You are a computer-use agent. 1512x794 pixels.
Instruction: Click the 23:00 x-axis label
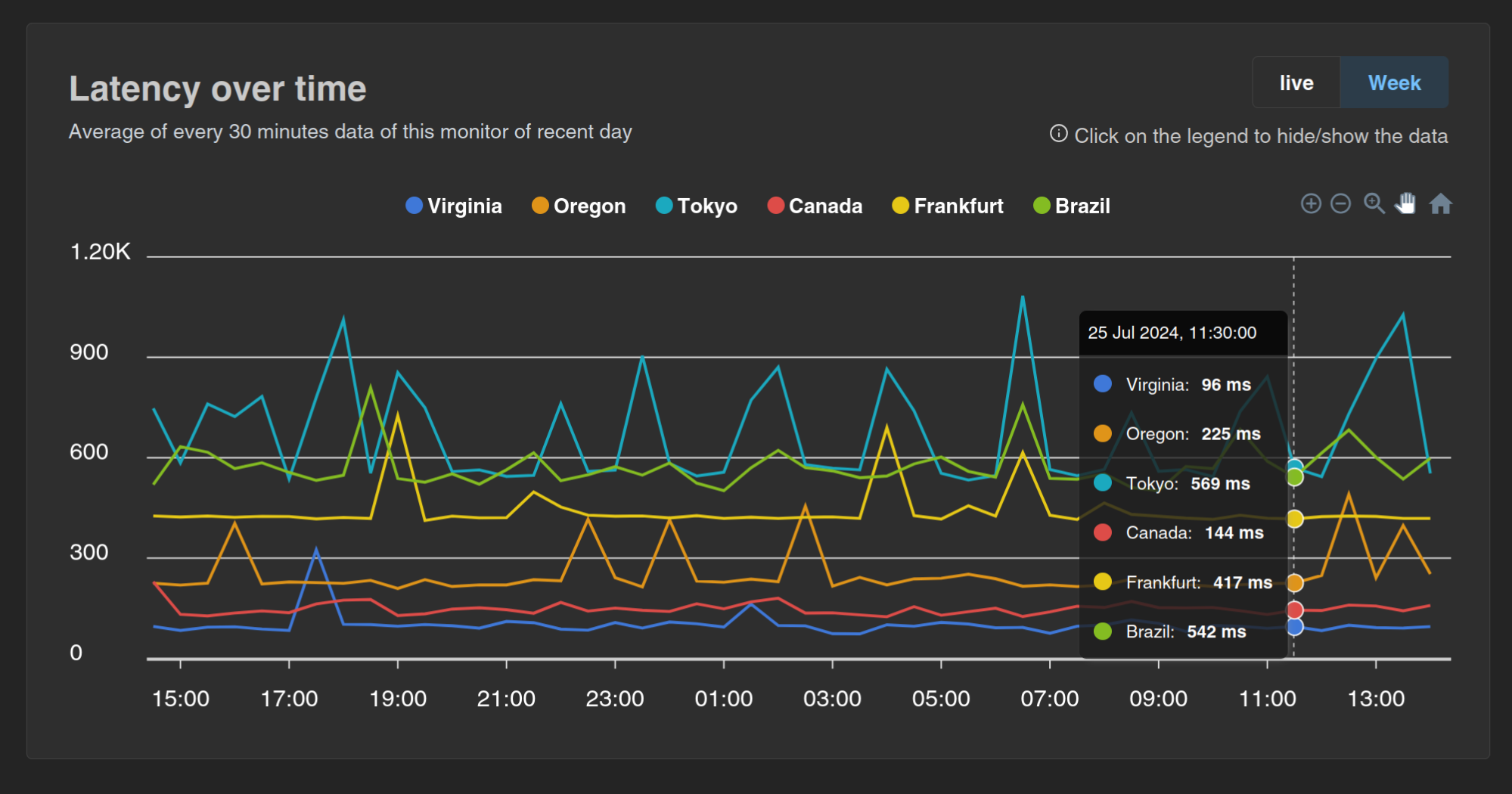[615, 699]
